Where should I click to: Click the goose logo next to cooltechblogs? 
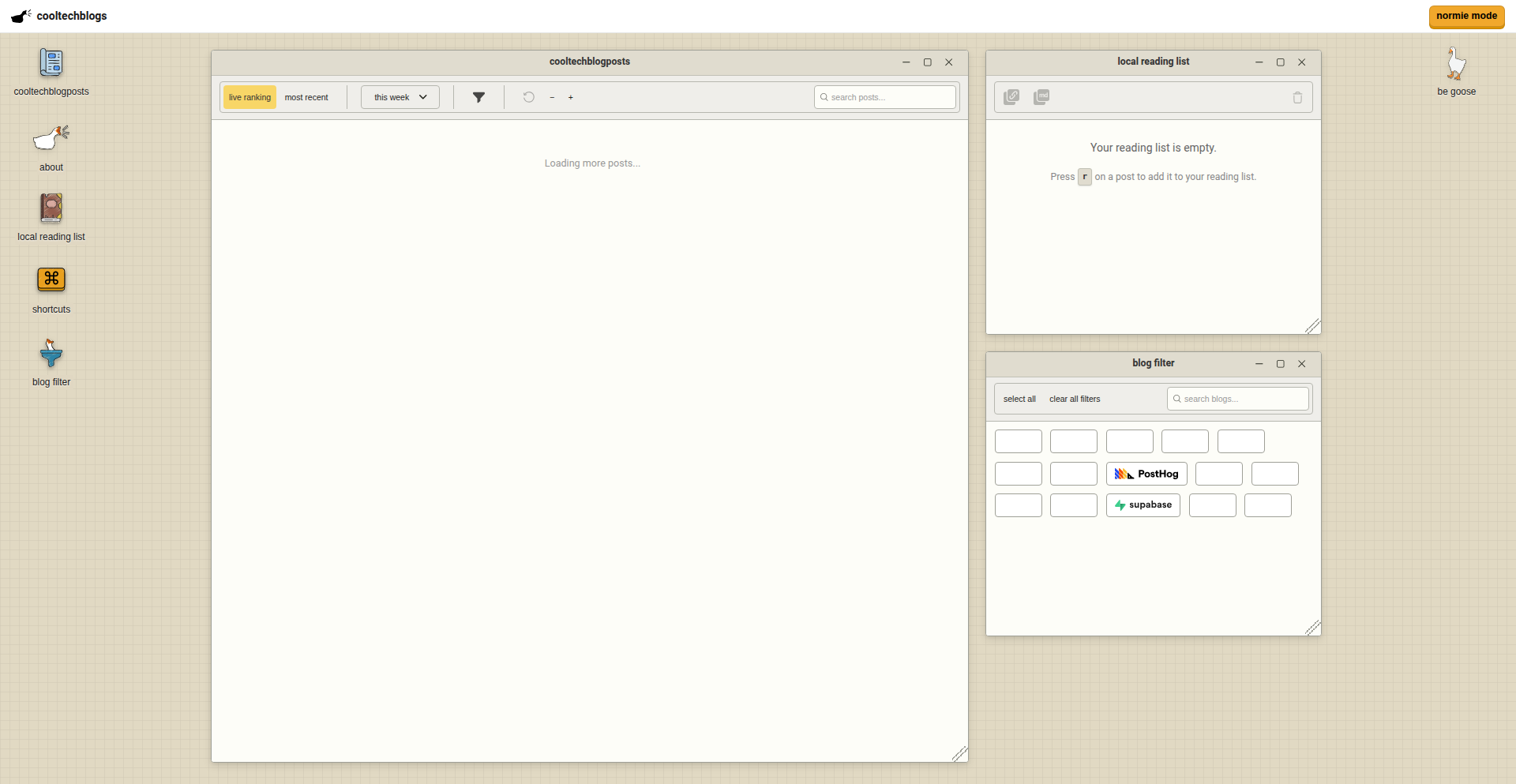coord(20,16)
